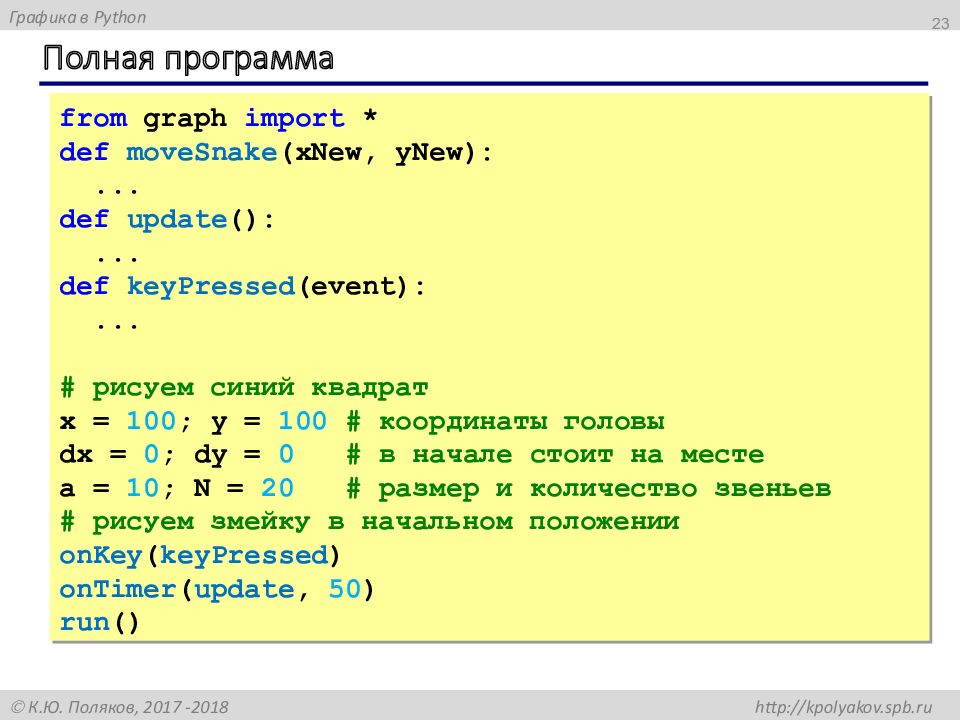This screenshot has height=720, width=960.
Task: Click the 'onTimer(update, 50)' line
Action: [216, 589]
